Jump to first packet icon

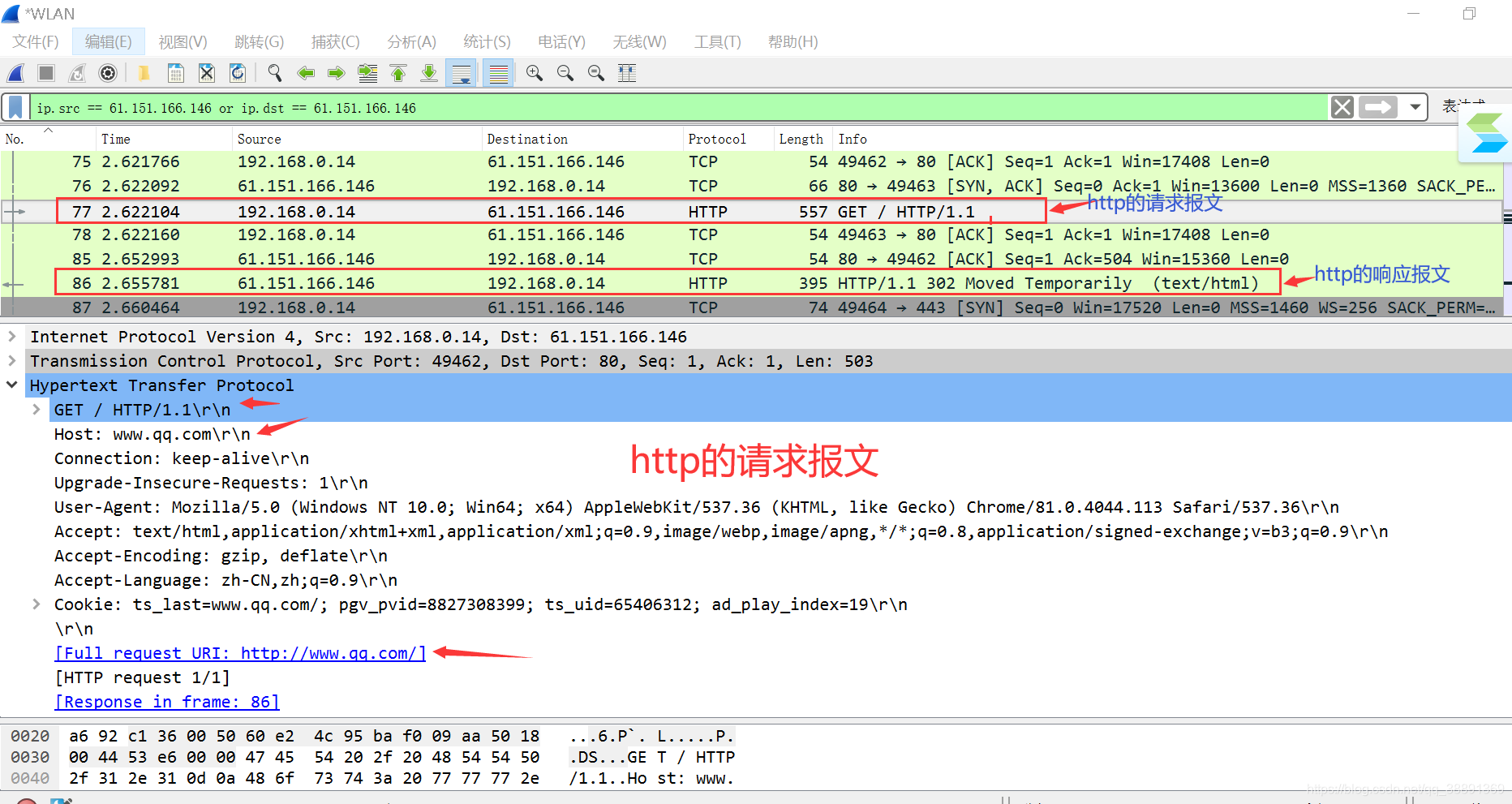point(398,73)
